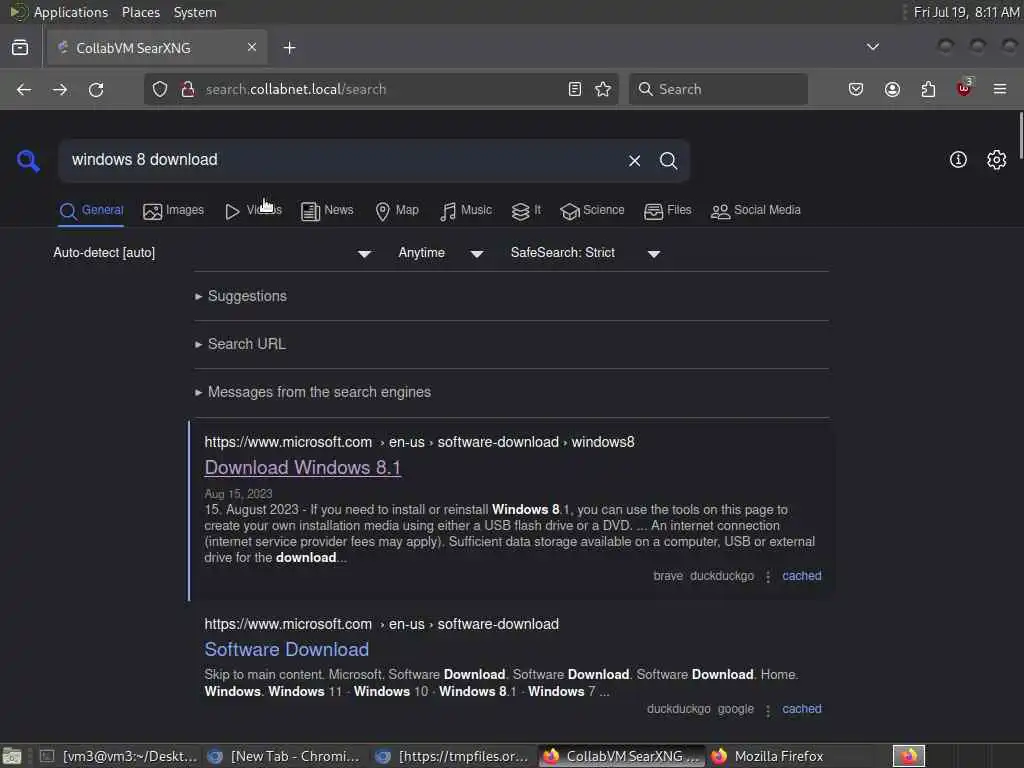
Task: Switch to the Social Media tab
Action: click(x=756, y=211)
